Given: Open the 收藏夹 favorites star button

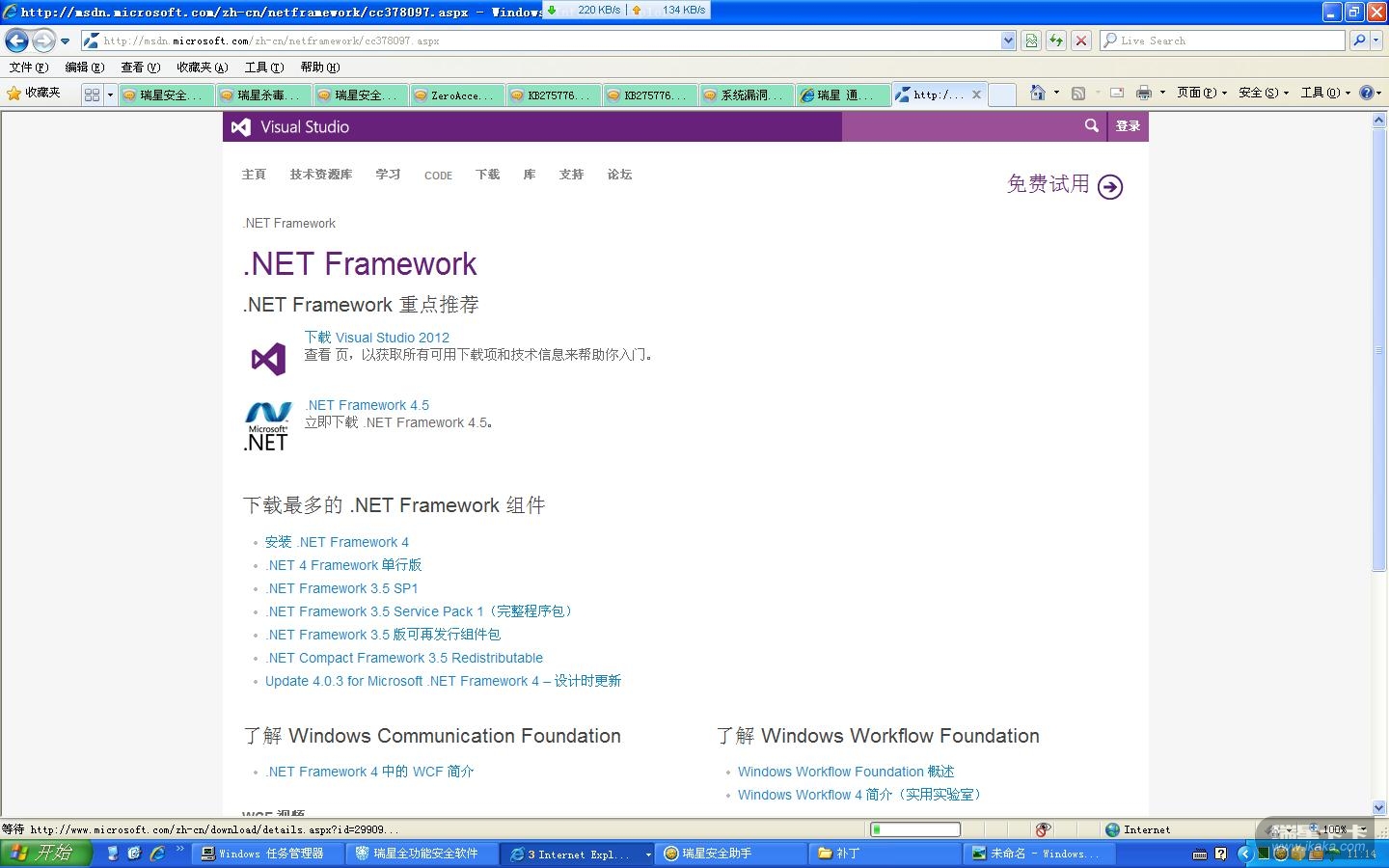Looking at the screenshot, I should coord(34,94).
